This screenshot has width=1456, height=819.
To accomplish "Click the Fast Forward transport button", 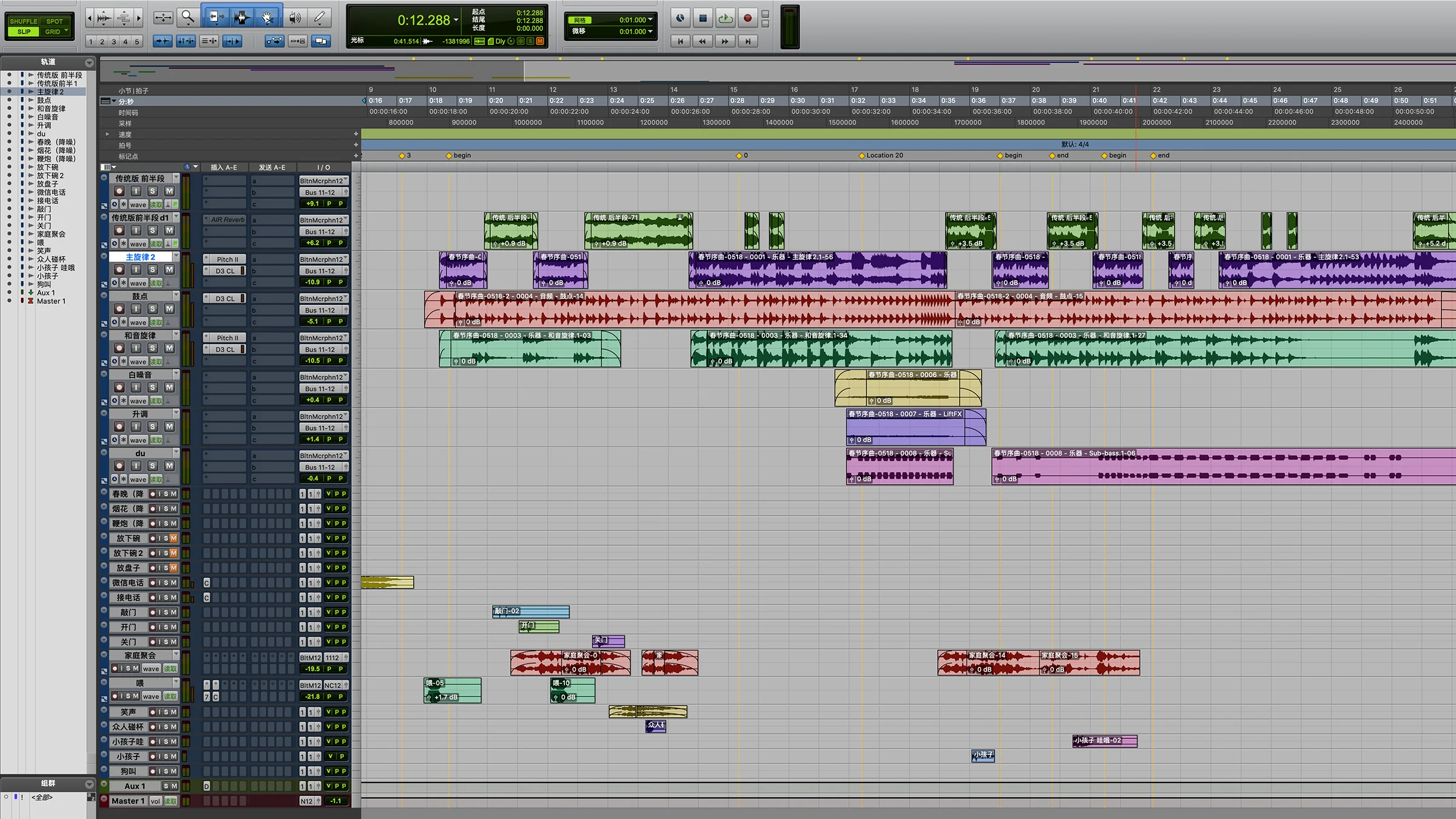I will click(x=725, y=41).
